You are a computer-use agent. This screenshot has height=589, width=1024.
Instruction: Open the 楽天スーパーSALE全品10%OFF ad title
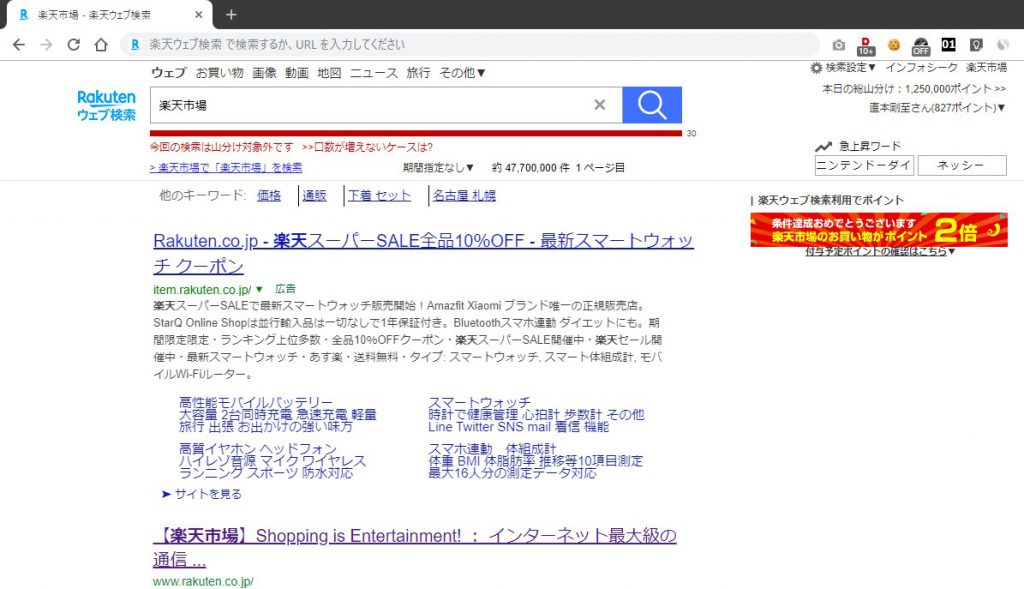423,253
